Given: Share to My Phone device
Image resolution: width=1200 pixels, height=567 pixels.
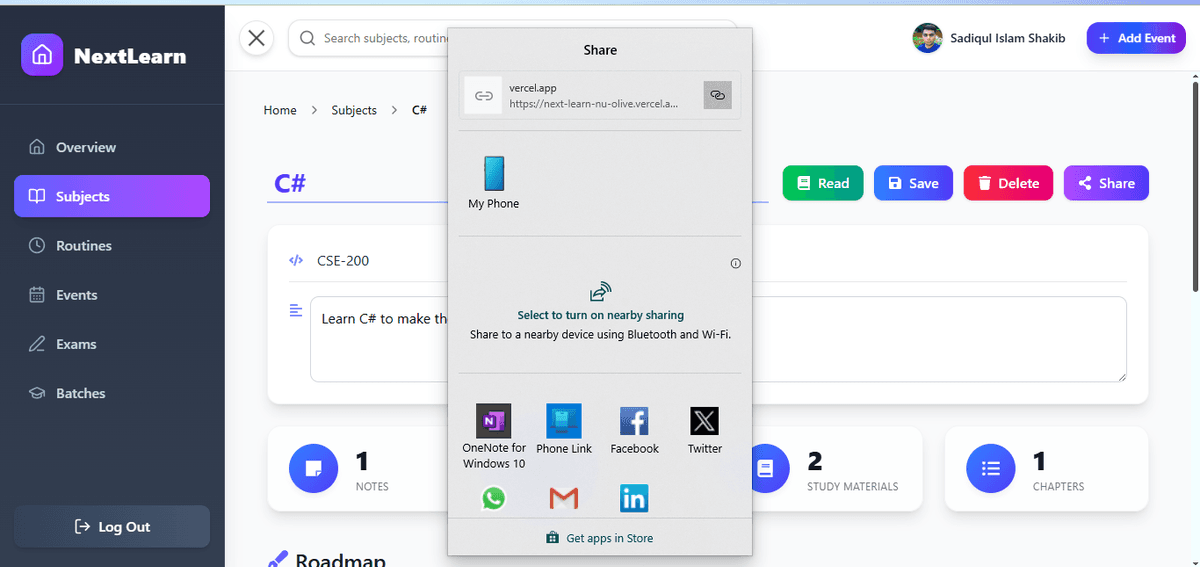Looking at the screenshot, I should (494, 182).
